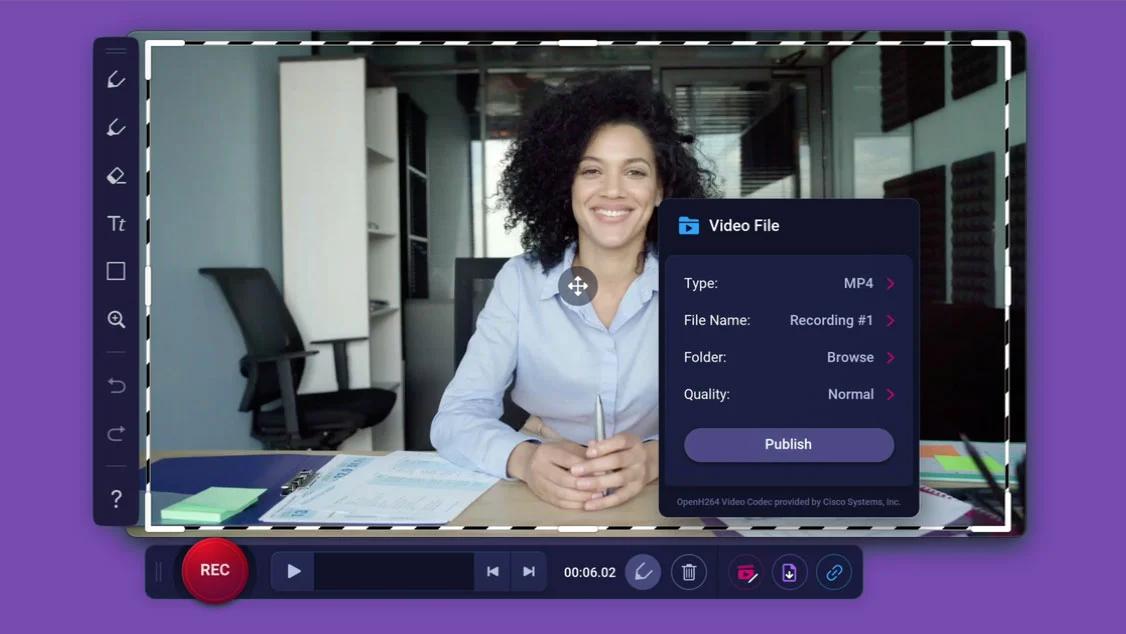Select the Tt text tool
The width and height of the screenshot is (1126, 634).
coord(116,223)
